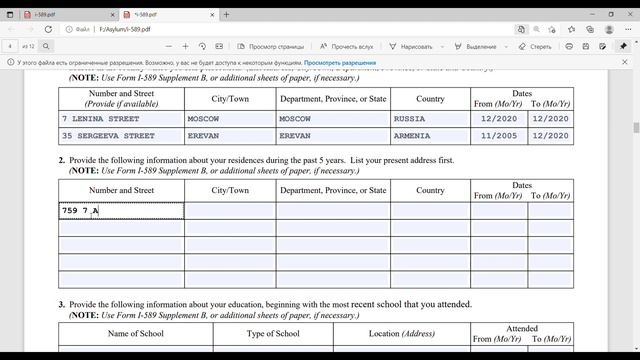The width and height of the screenshot is (640, 360).
Task: Go back to the previous page
Action: point(11,29)
